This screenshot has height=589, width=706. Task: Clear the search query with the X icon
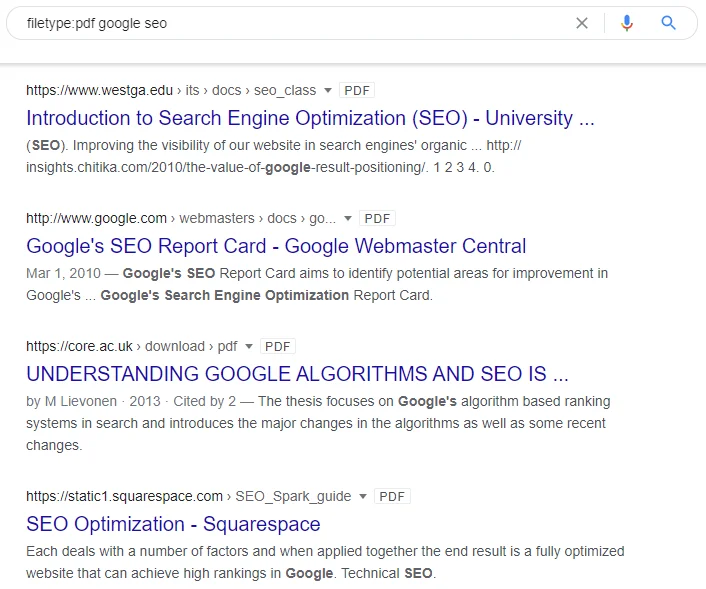[x=582, y=23]
